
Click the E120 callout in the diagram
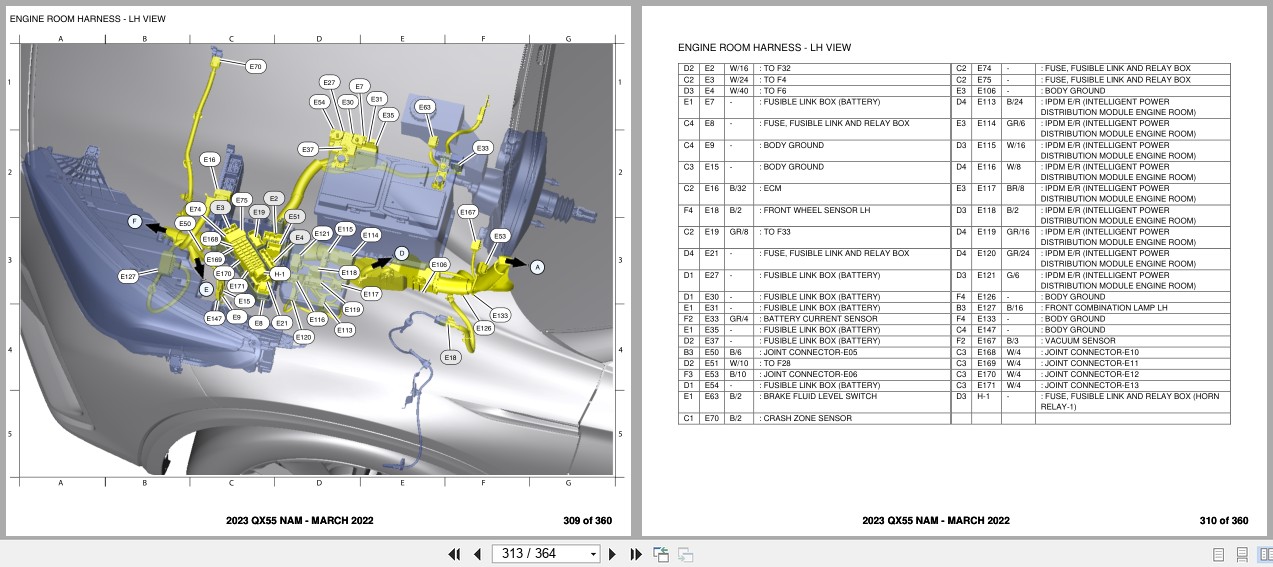[x=304, y=337]
